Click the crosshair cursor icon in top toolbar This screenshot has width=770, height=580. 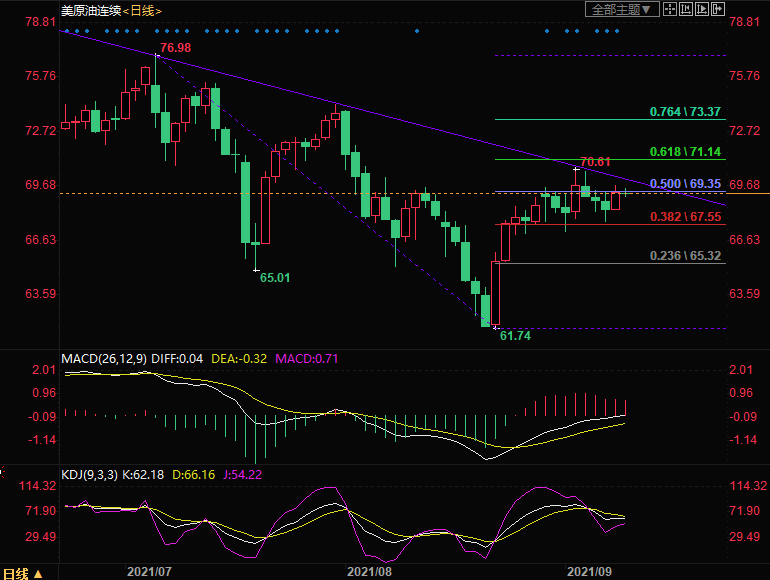tap(670, 9)
